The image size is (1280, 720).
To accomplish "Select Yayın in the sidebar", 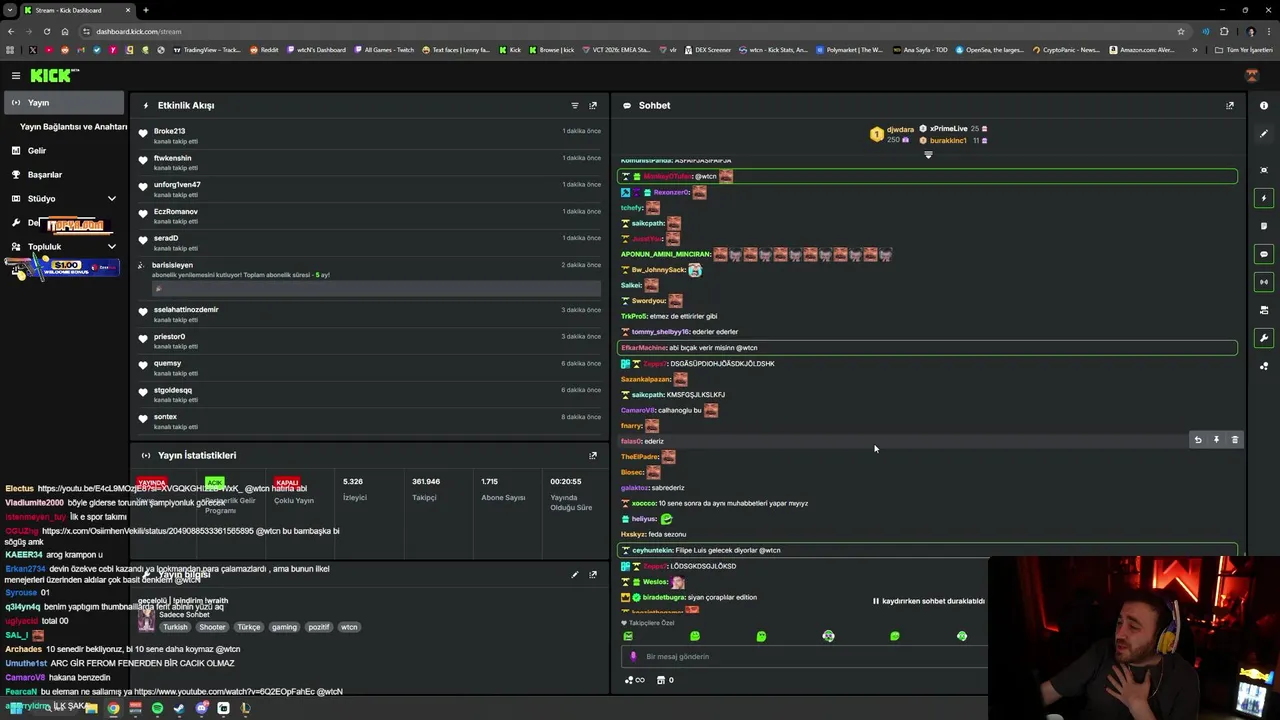I will [x=64, y=103].
